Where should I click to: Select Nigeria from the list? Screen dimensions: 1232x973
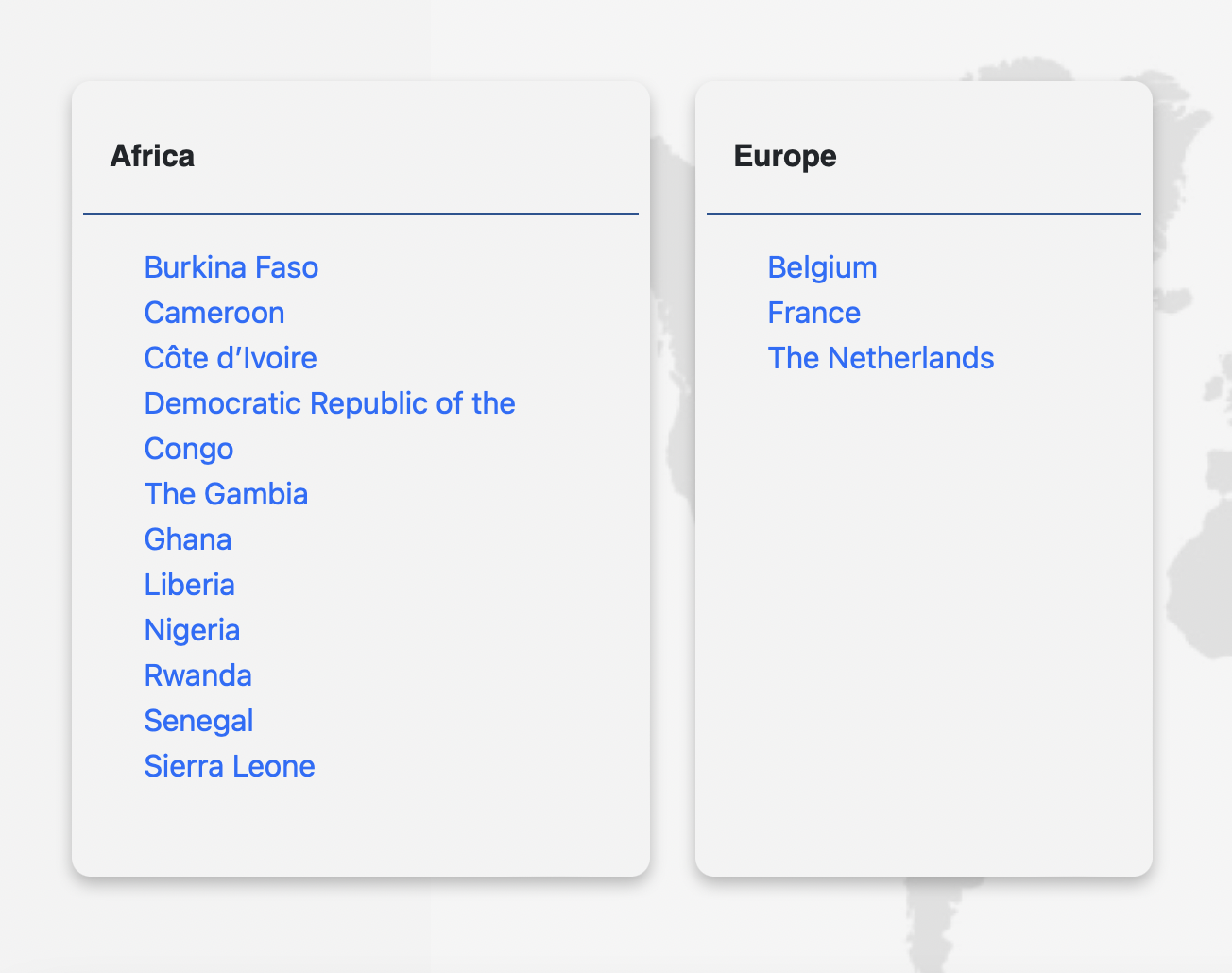tap(192, 630)
